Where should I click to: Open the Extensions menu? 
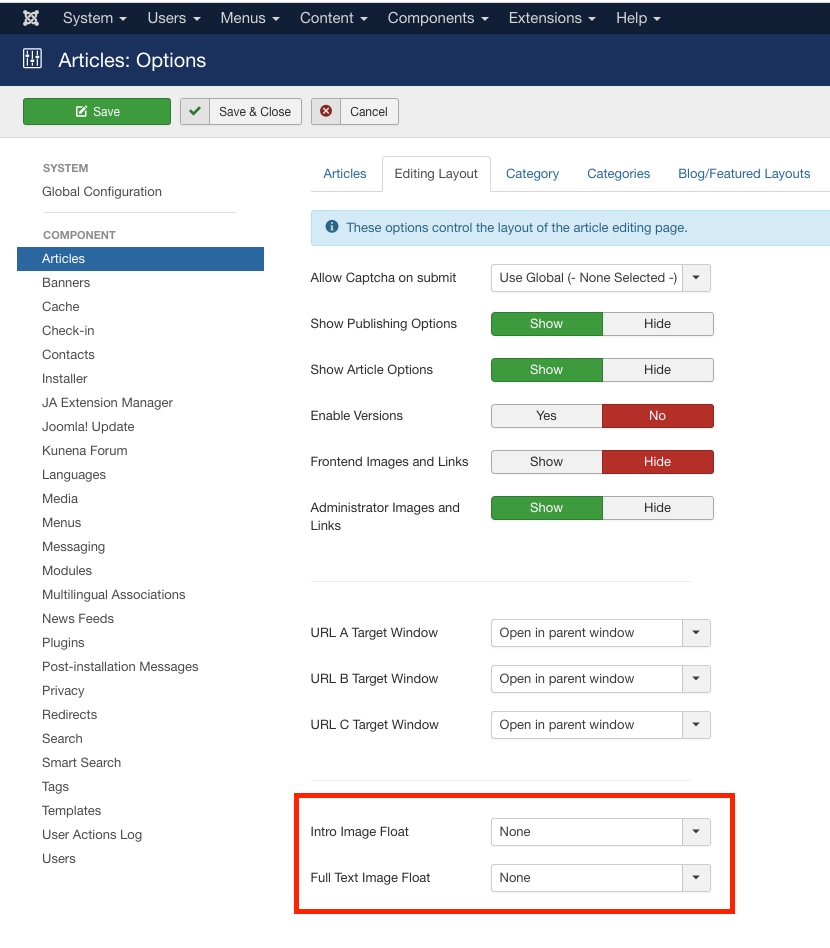551,18
